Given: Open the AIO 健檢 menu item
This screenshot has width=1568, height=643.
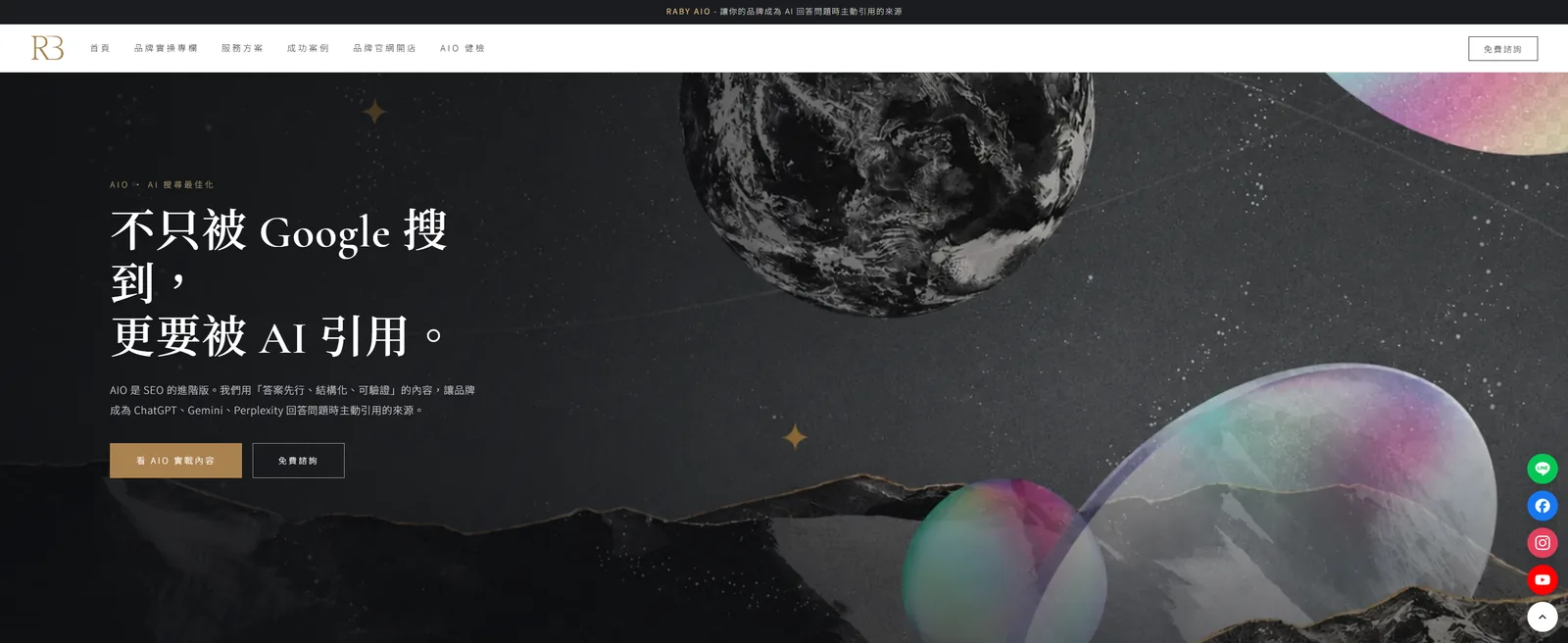Looking at the screenshot, I should pos(463,48).
